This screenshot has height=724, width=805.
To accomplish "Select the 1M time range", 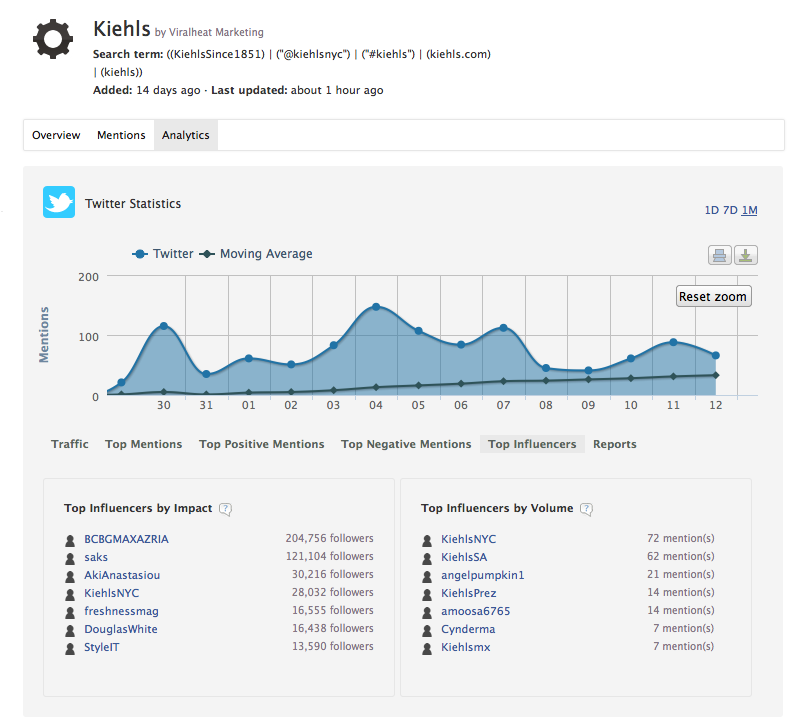I will pyautogui.click(x=749, y=210).
